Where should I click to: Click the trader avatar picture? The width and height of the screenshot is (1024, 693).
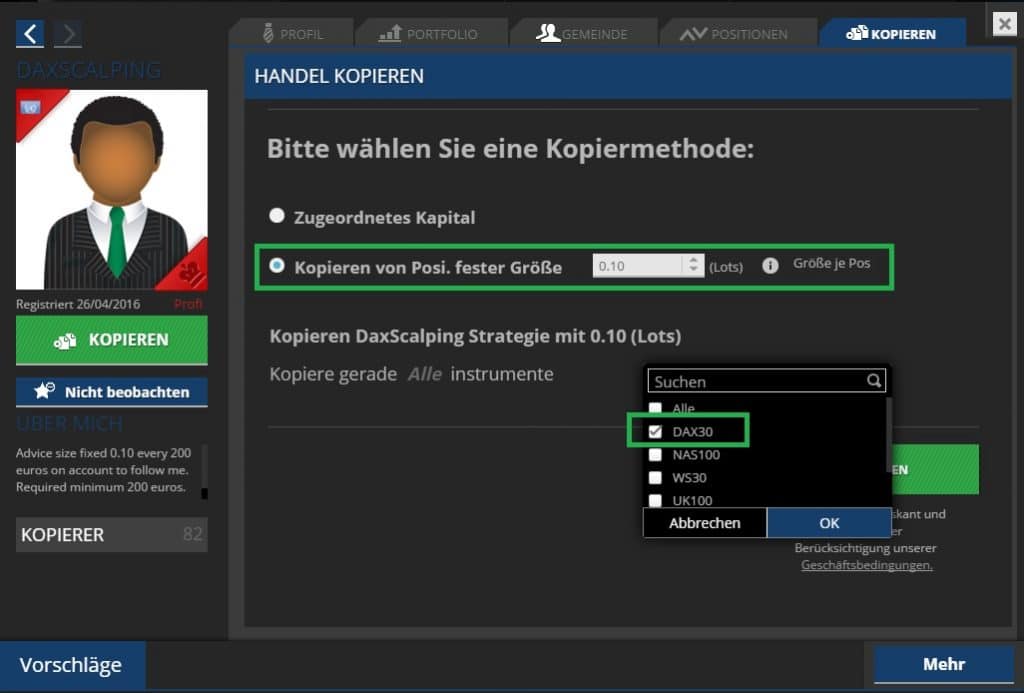click(x=112, y=190)
